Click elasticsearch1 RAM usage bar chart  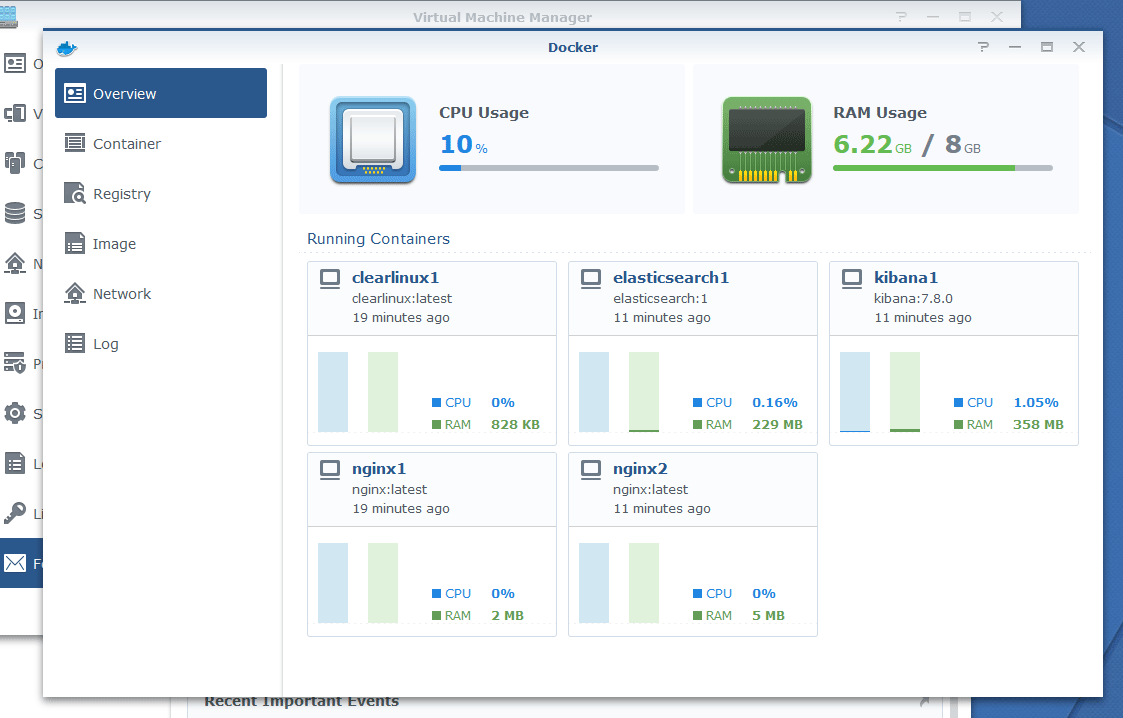[x=644, y=392]
